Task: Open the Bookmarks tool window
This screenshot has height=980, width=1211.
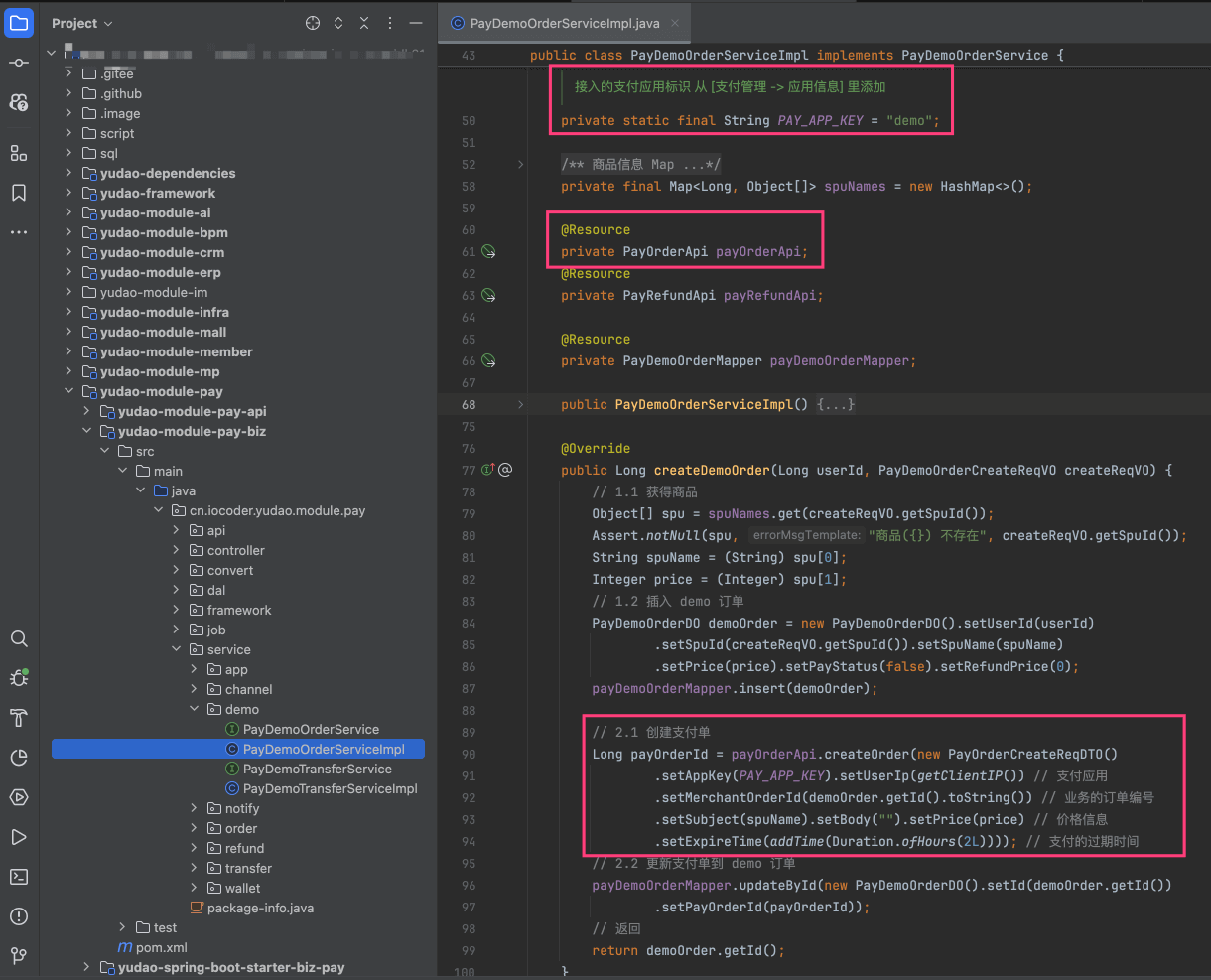Action: (18, 193)
